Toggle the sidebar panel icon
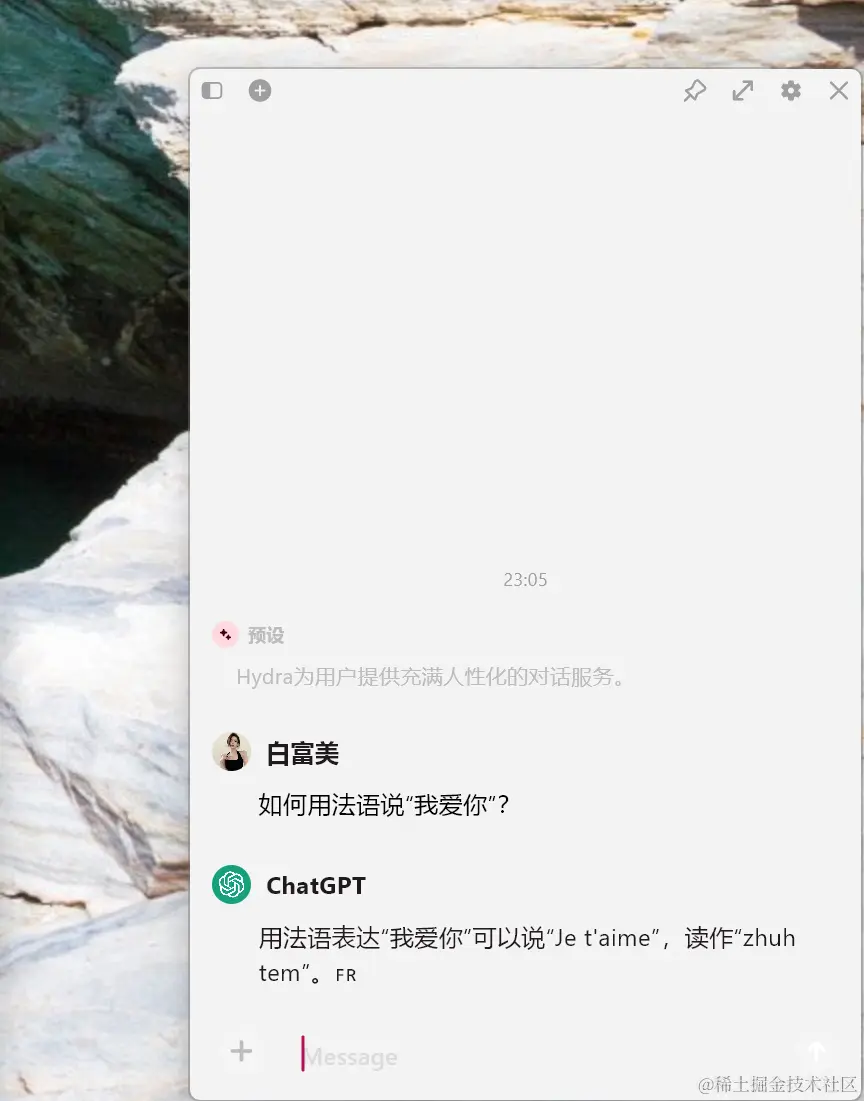The height and width of the screenshot is (1101, 864). coord(212,91)
